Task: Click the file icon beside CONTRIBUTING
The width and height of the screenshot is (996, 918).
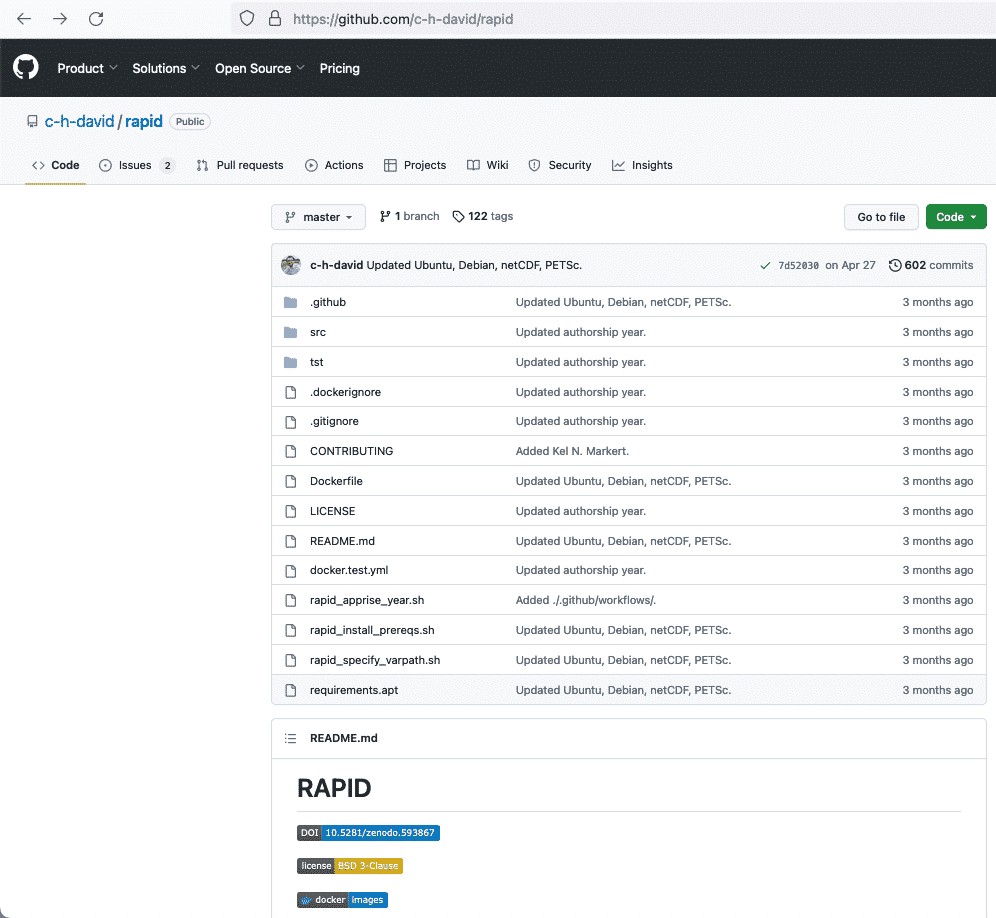Action: point(291,452)
